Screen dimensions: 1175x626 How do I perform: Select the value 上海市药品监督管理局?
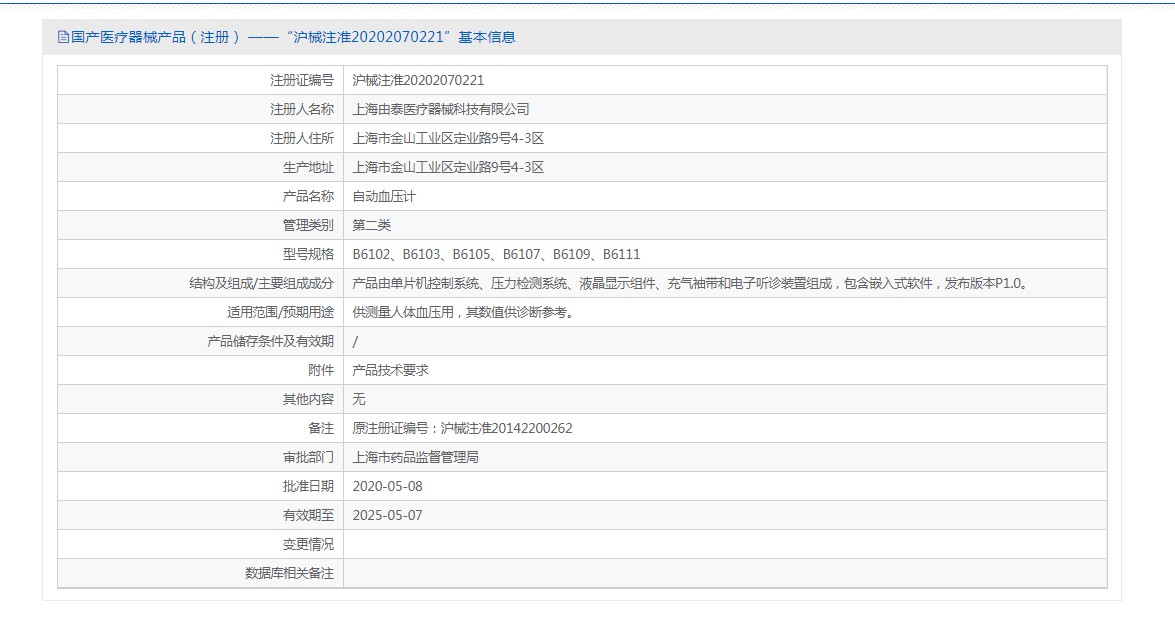tap(415, 457)
